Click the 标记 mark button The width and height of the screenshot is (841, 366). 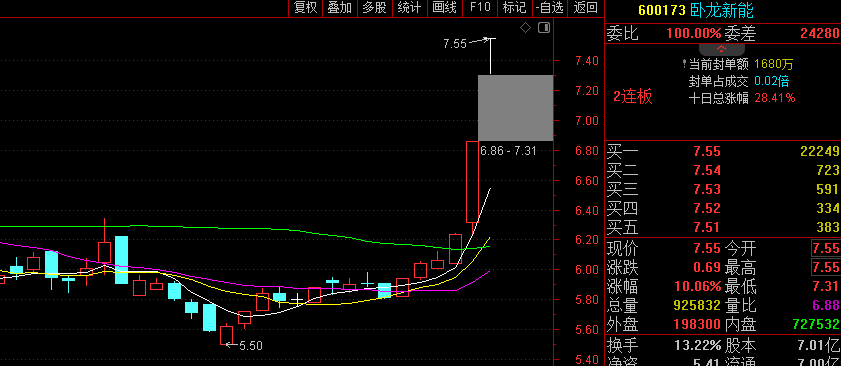(514, 8)
